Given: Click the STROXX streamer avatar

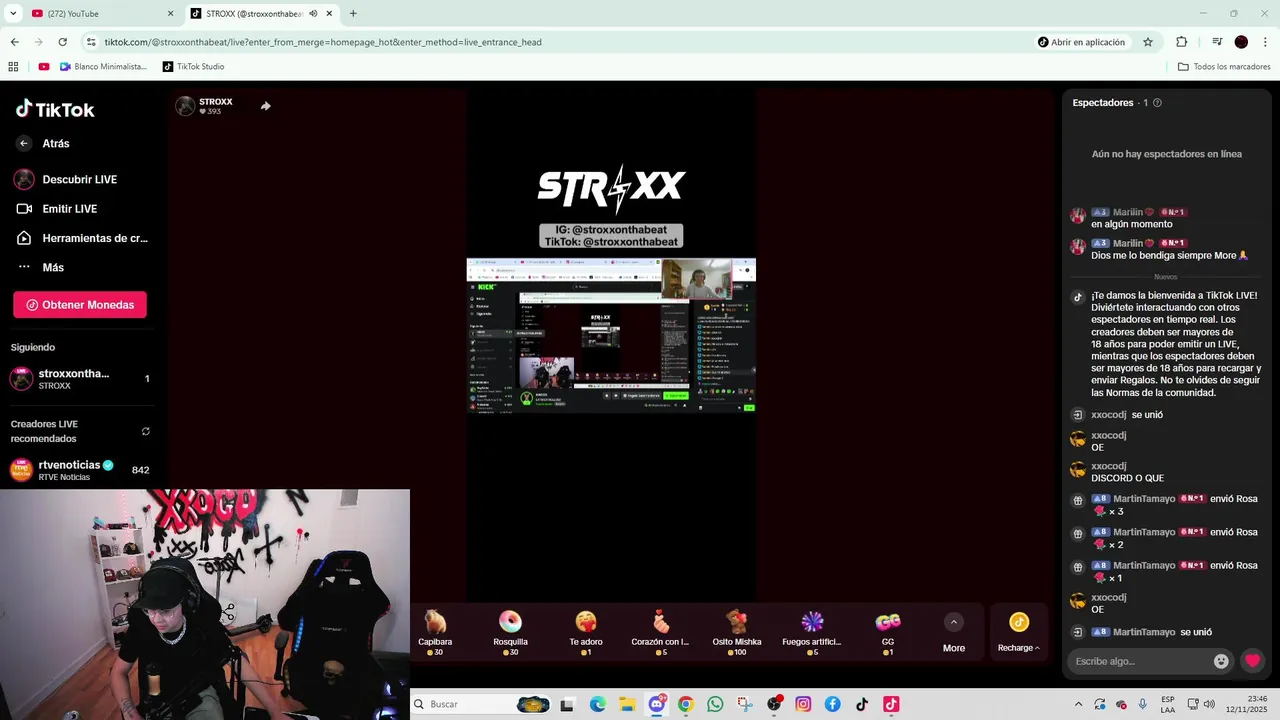Looking at the screenshot, I should (185, 106).
